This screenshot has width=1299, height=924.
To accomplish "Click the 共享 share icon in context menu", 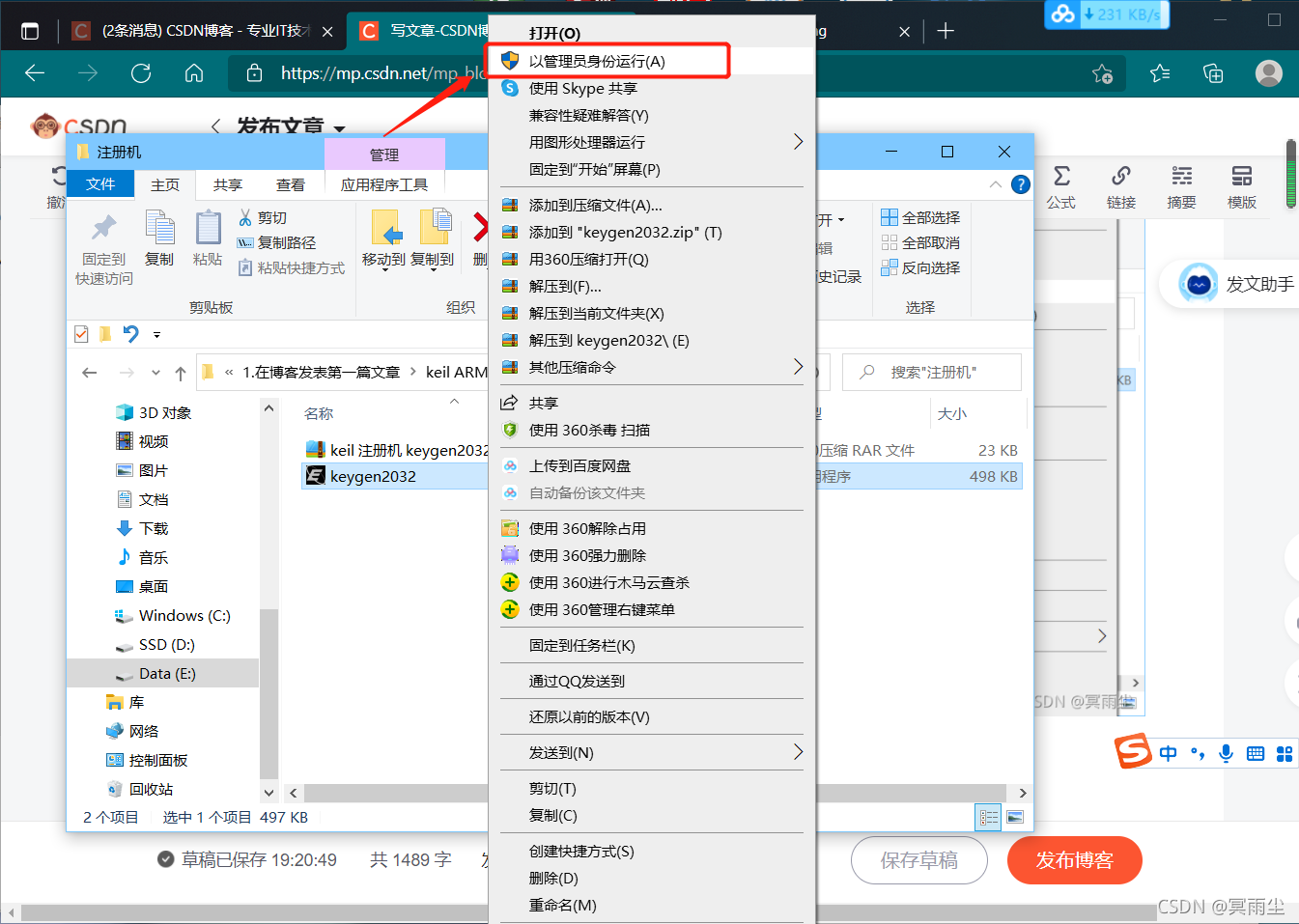I will point(509,403).
